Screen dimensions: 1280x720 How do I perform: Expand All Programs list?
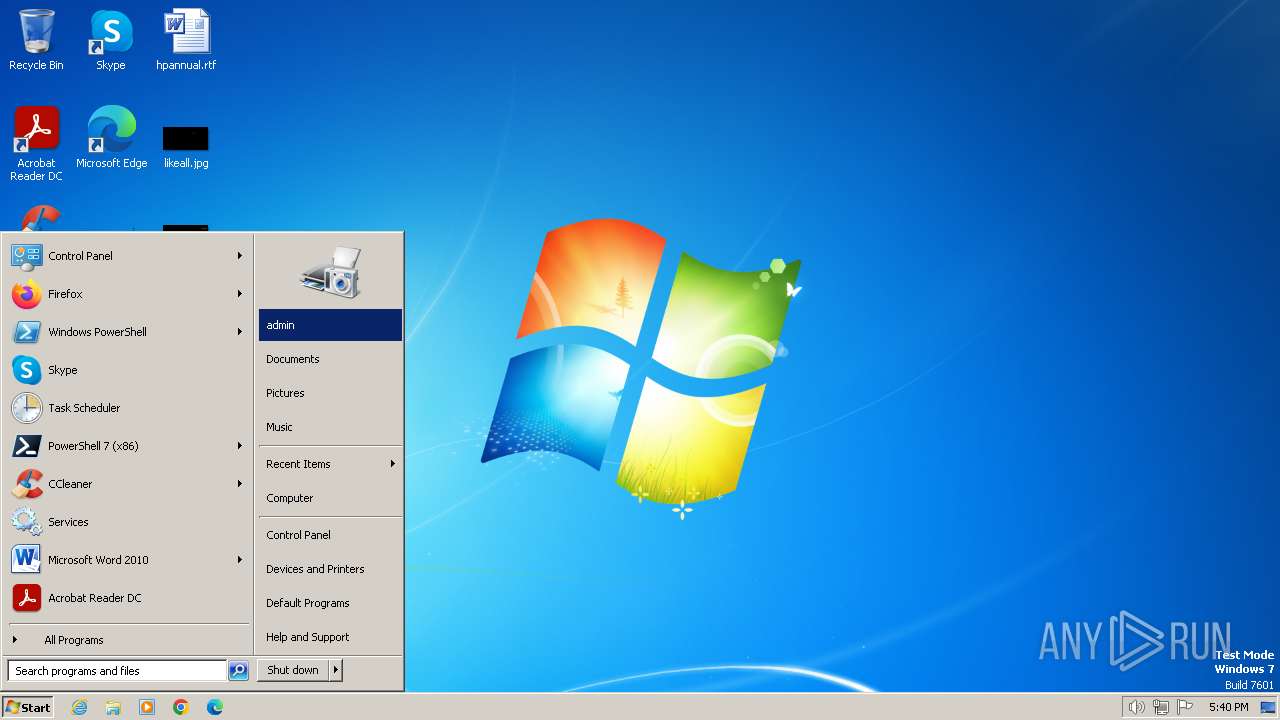[x=74, y=640]
